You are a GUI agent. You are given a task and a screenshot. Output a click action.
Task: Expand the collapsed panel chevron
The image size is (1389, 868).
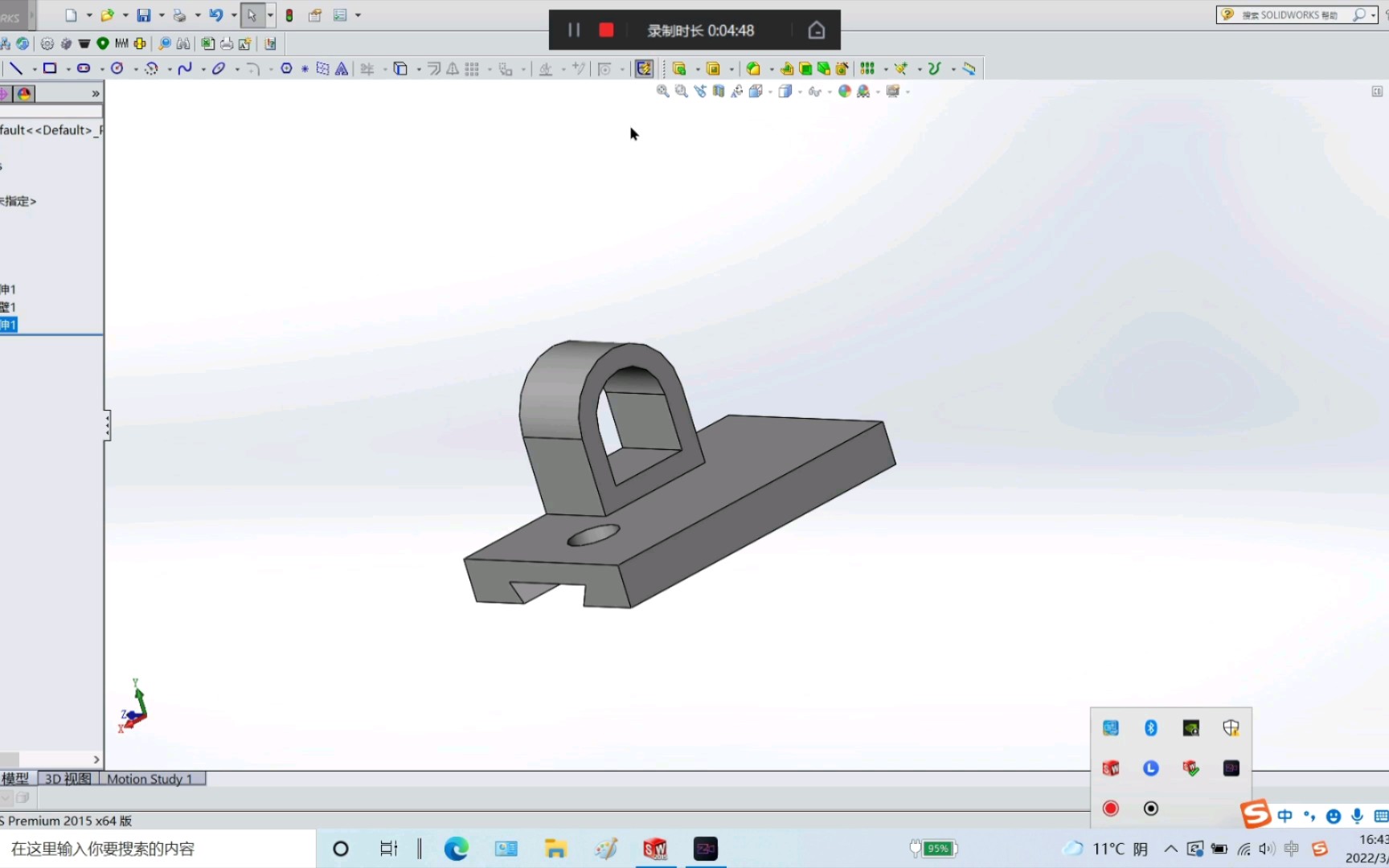click(x=95, y=92)
